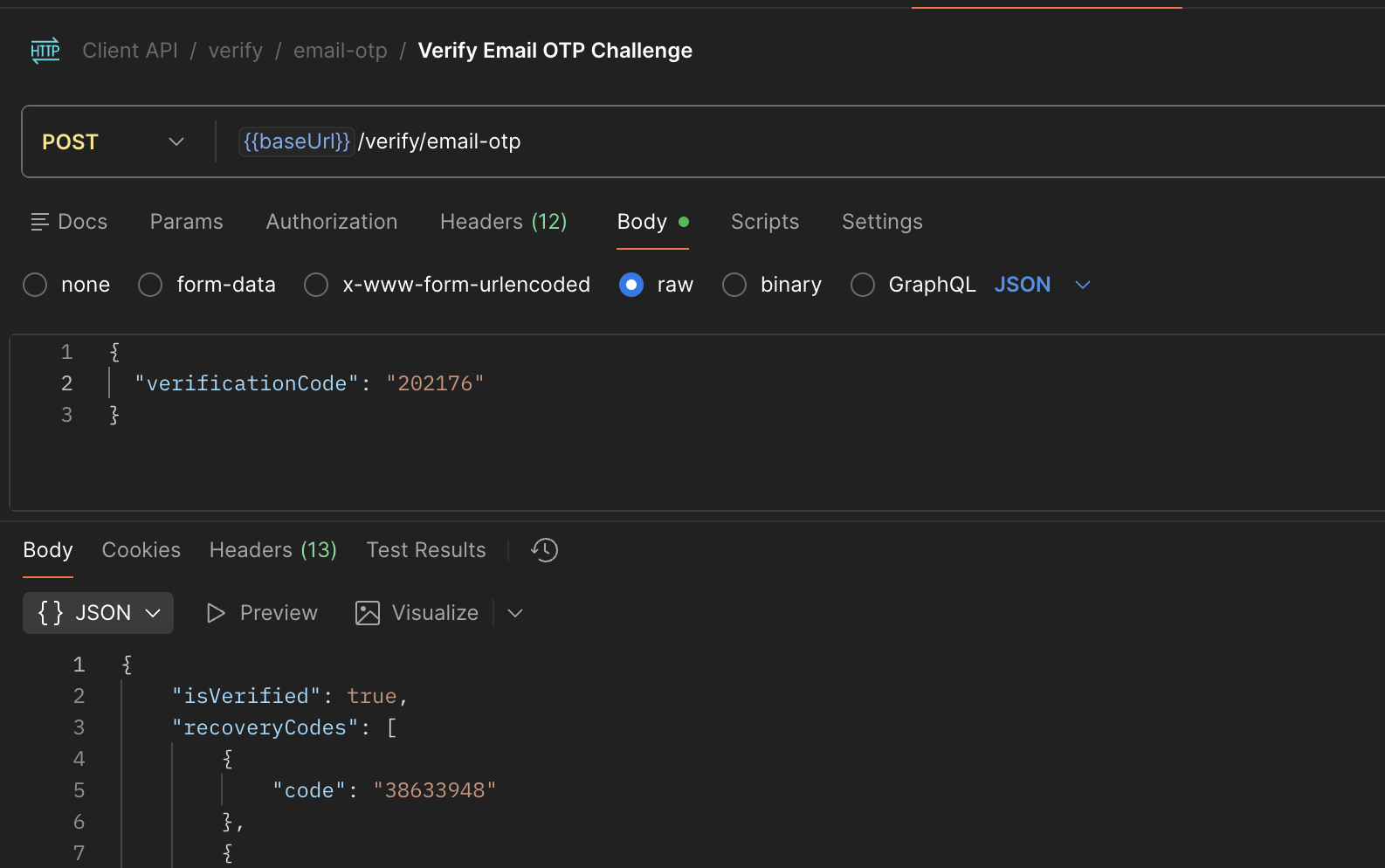This screenshot has width=1385, height=868.
Task: Choose x-www-form-urlencoded body type
Action: pos(316,285)
